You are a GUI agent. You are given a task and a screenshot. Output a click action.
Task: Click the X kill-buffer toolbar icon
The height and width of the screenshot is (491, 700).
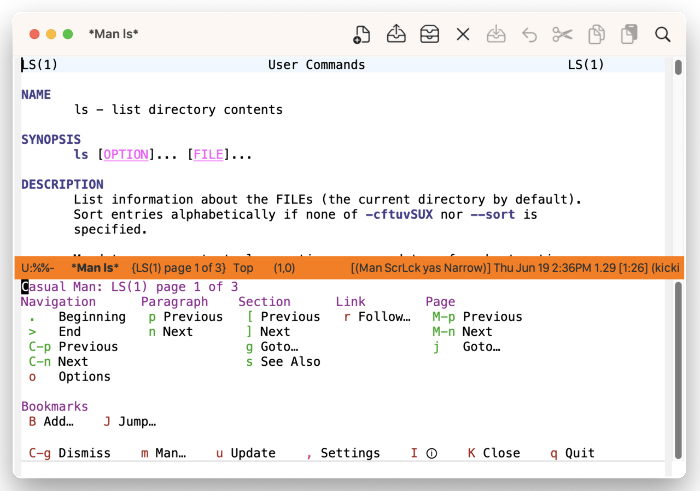462,35
